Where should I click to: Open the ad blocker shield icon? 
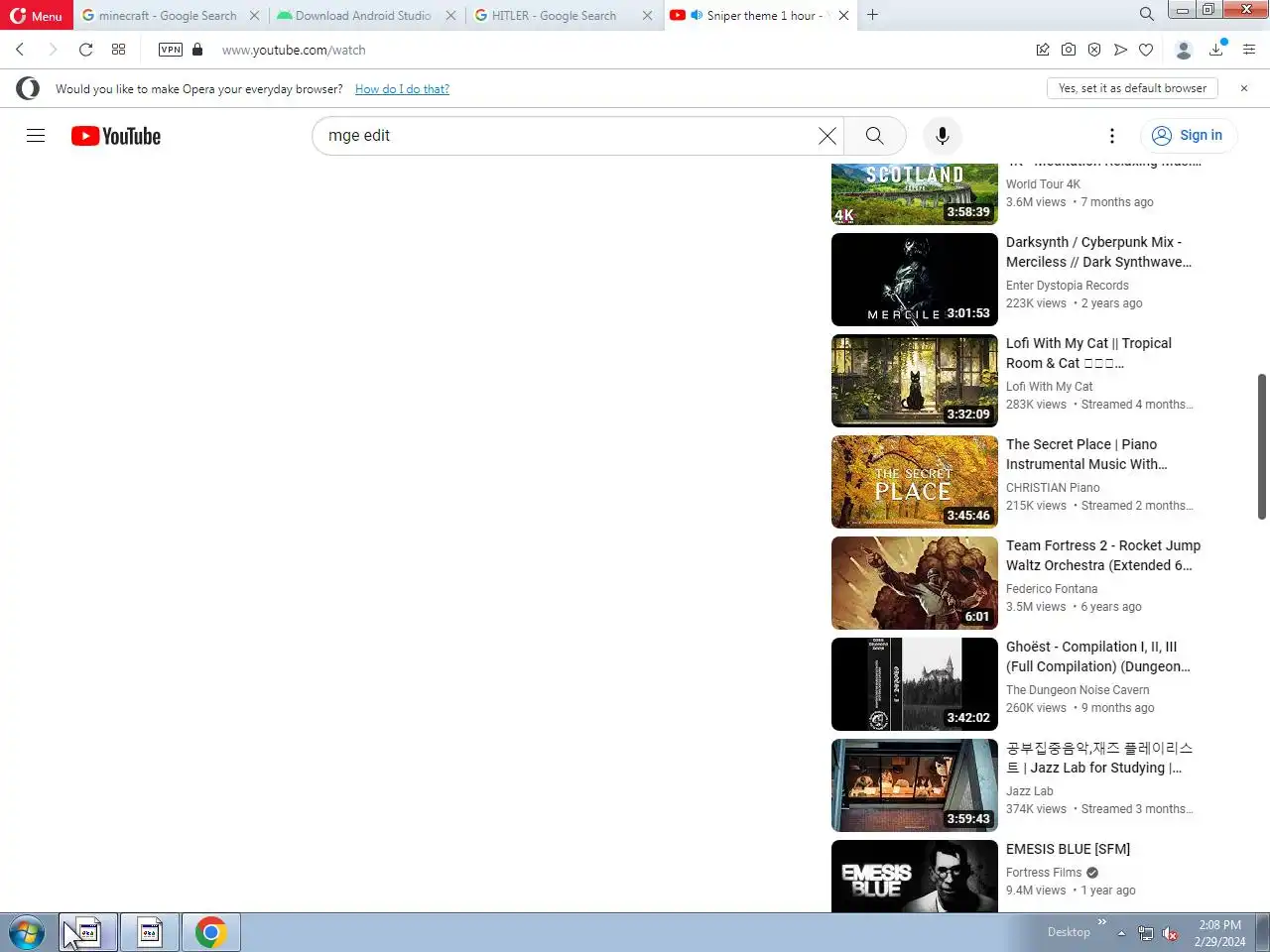[1094, 50]
